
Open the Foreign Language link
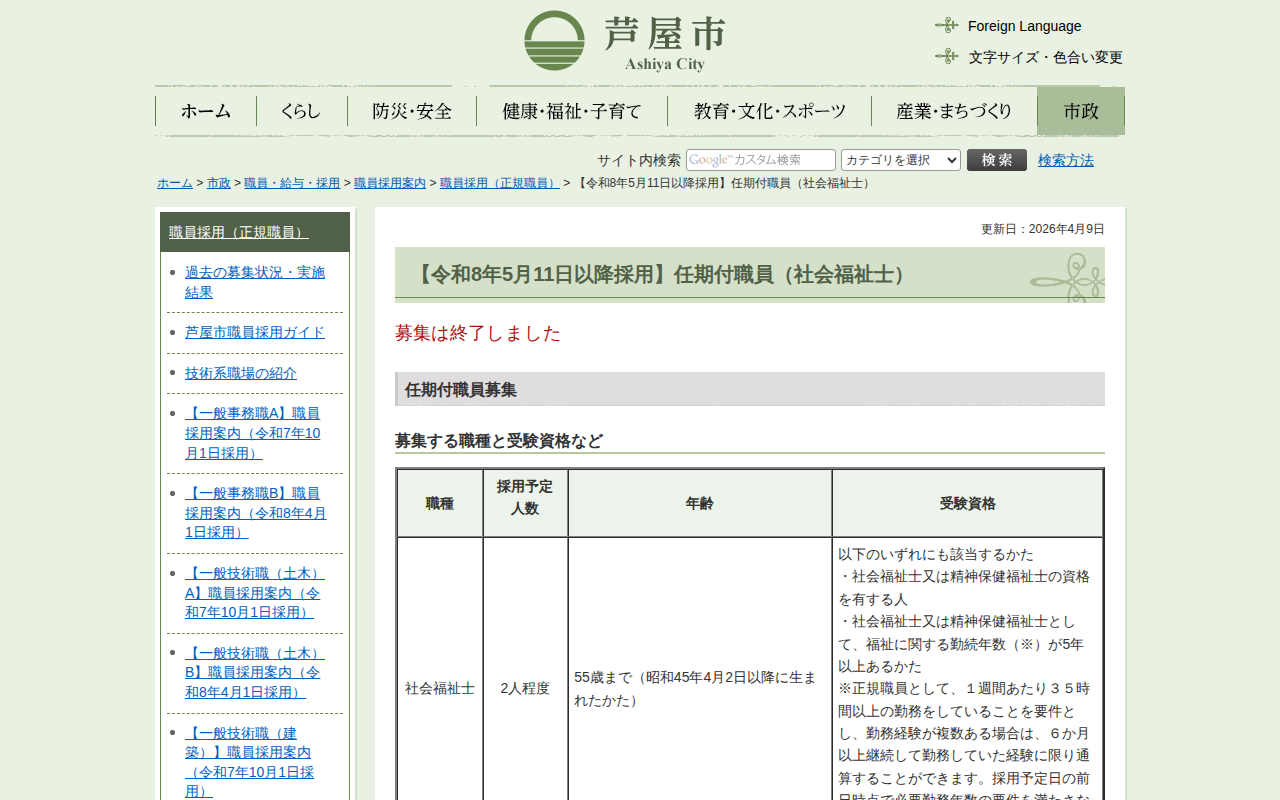pyautogui.click(x=1024, y=26)
